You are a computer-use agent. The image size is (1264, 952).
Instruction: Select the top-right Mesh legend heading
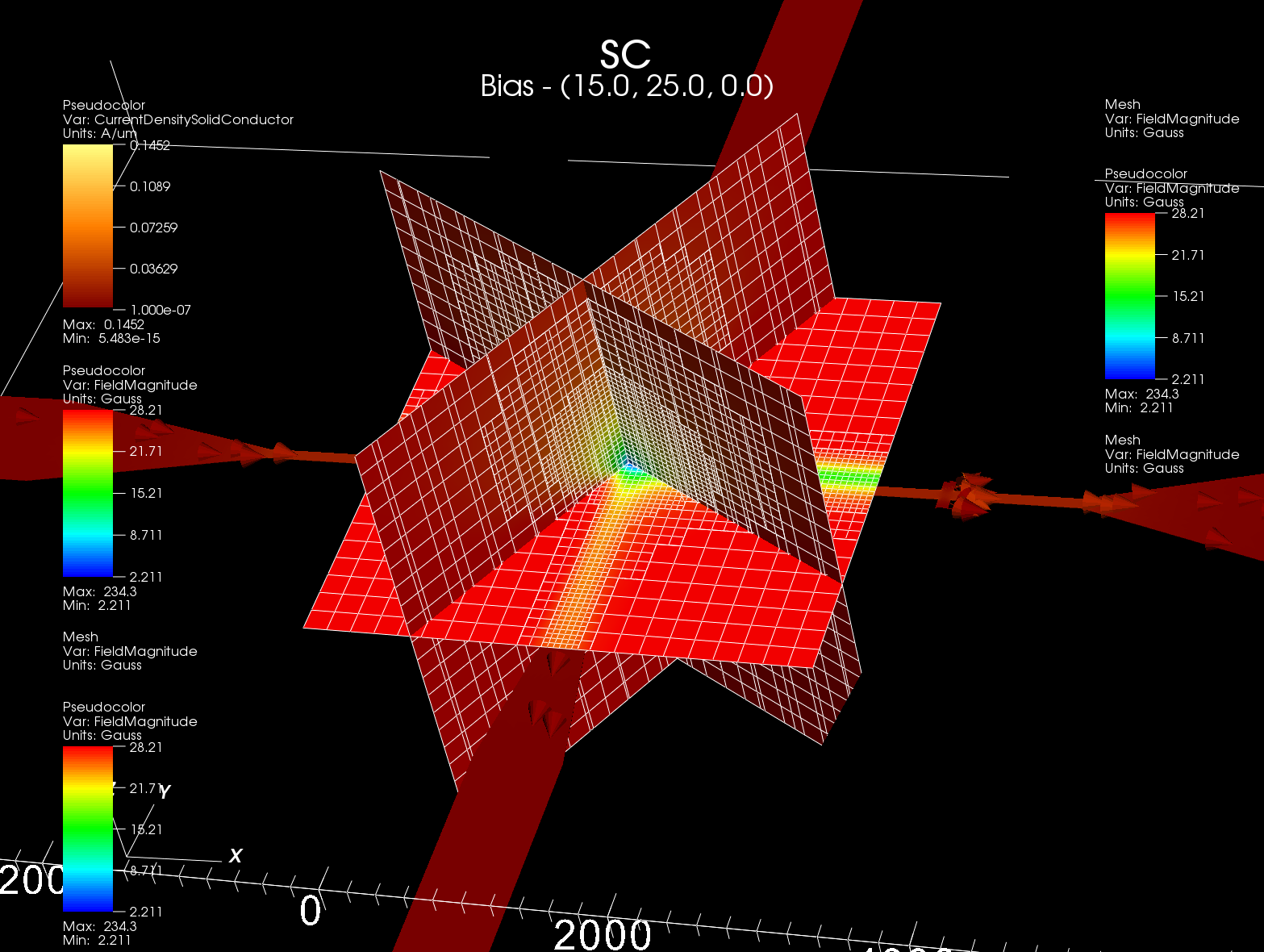click(x=1122, y=105)
